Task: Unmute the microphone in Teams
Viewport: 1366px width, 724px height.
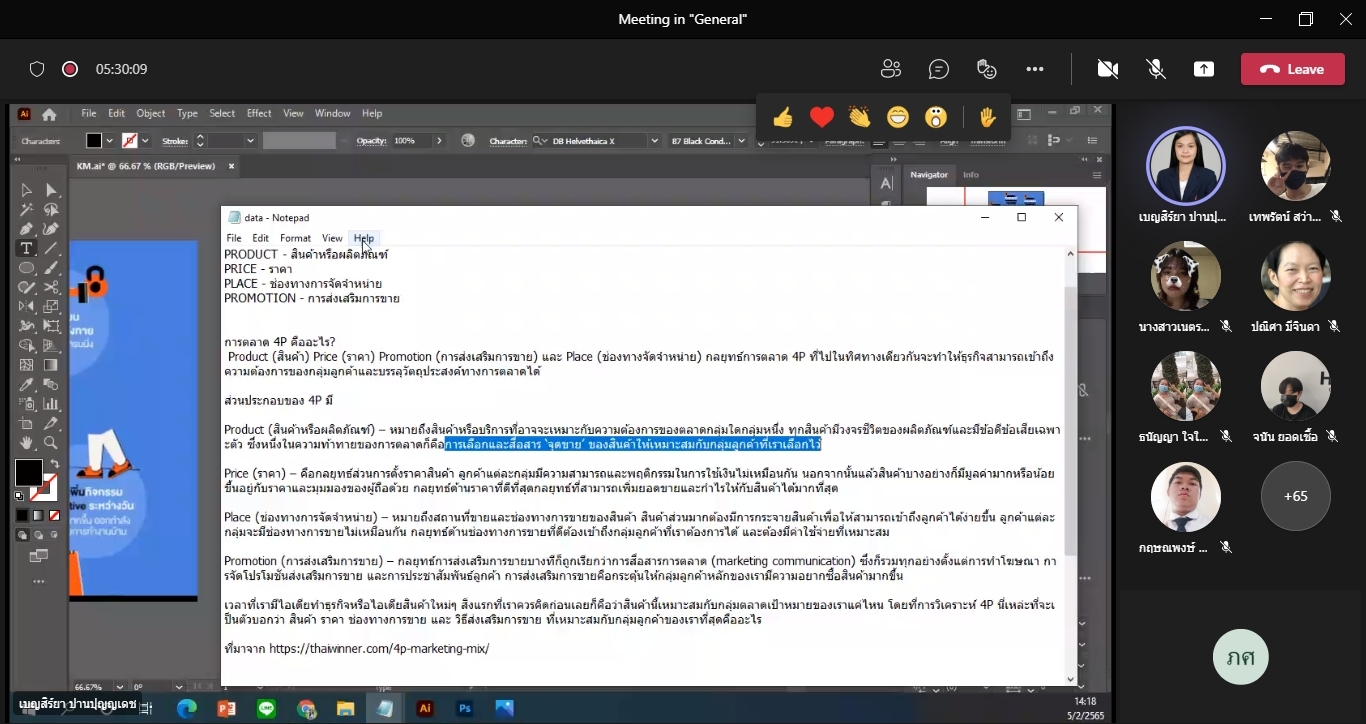Action: (1156, 69)
